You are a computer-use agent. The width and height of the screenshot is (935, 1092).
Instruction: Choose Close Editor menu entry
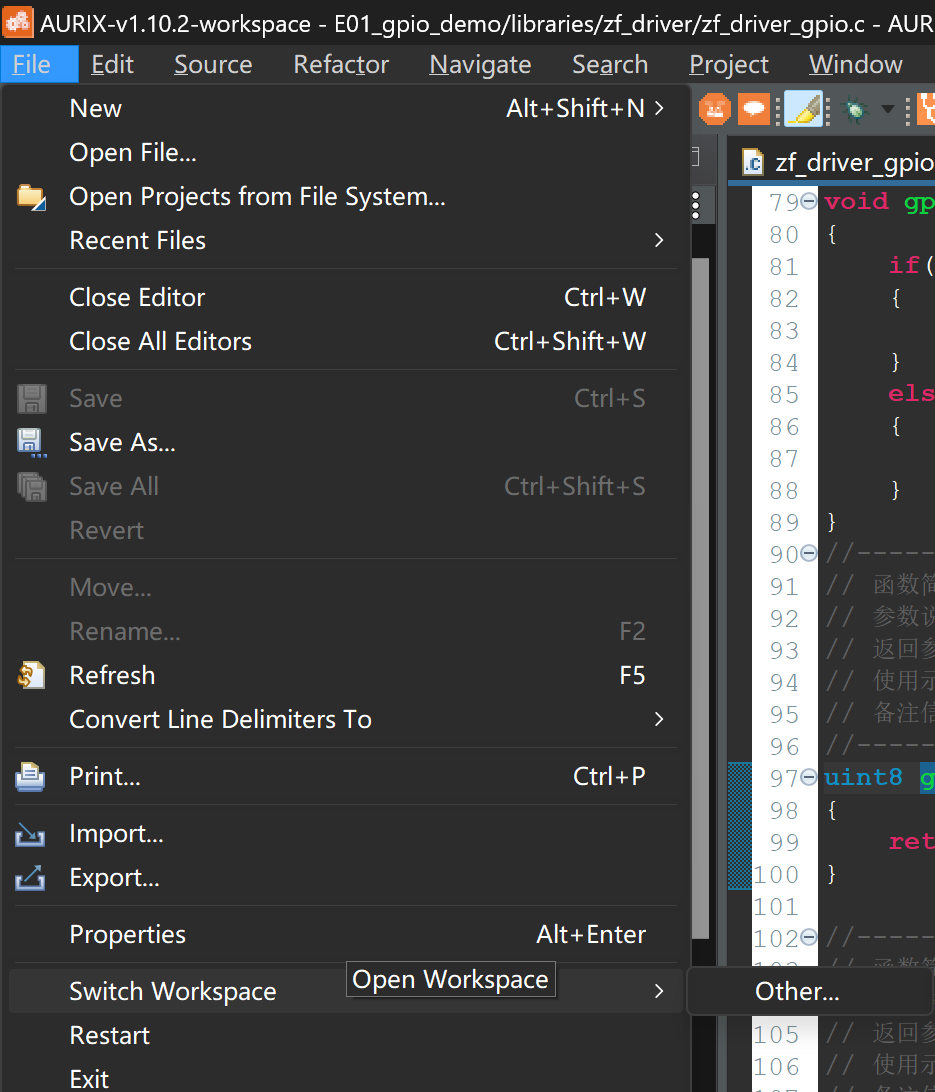345,297
